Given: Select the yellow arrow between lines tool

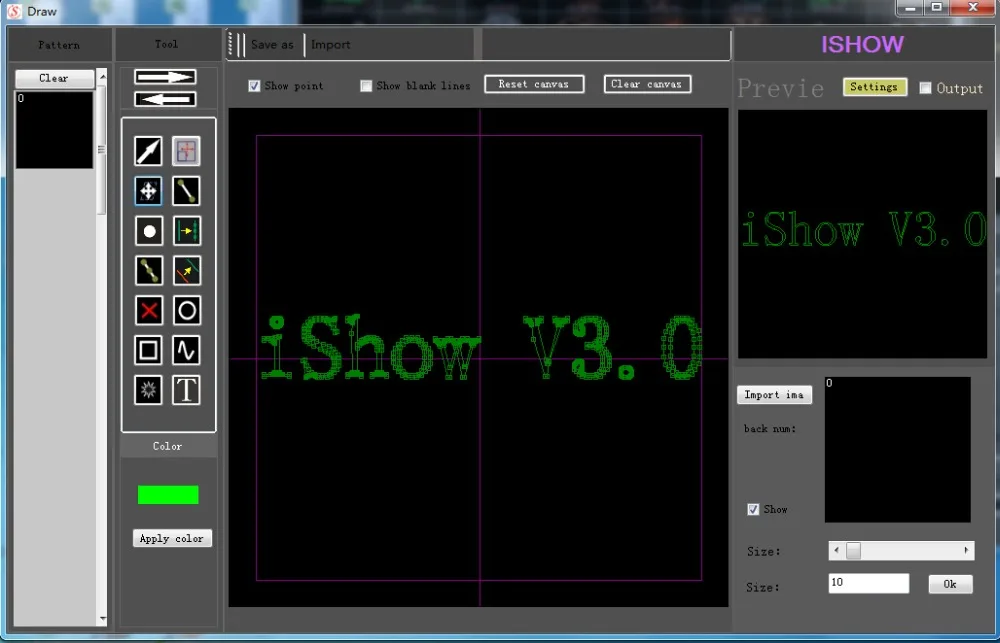Looking at the screenshot, I should pyautogui.click(x=186, y=270).
